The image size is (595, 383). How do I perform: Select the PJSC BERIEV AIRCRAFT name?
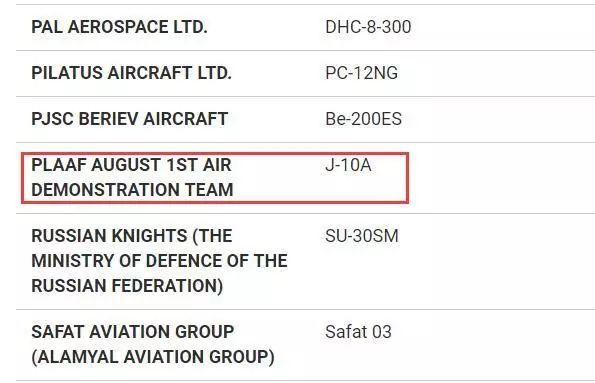tap(129, 119)
